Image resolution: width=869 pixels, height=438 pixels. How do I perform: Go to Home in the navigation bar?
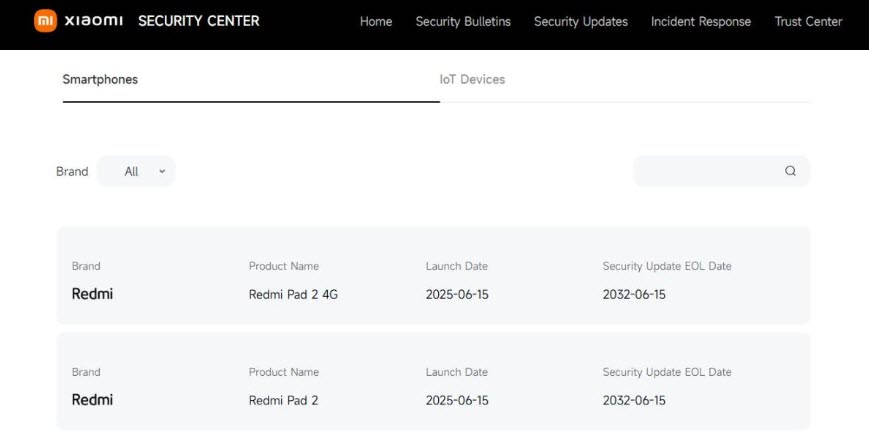coord(376,22)
